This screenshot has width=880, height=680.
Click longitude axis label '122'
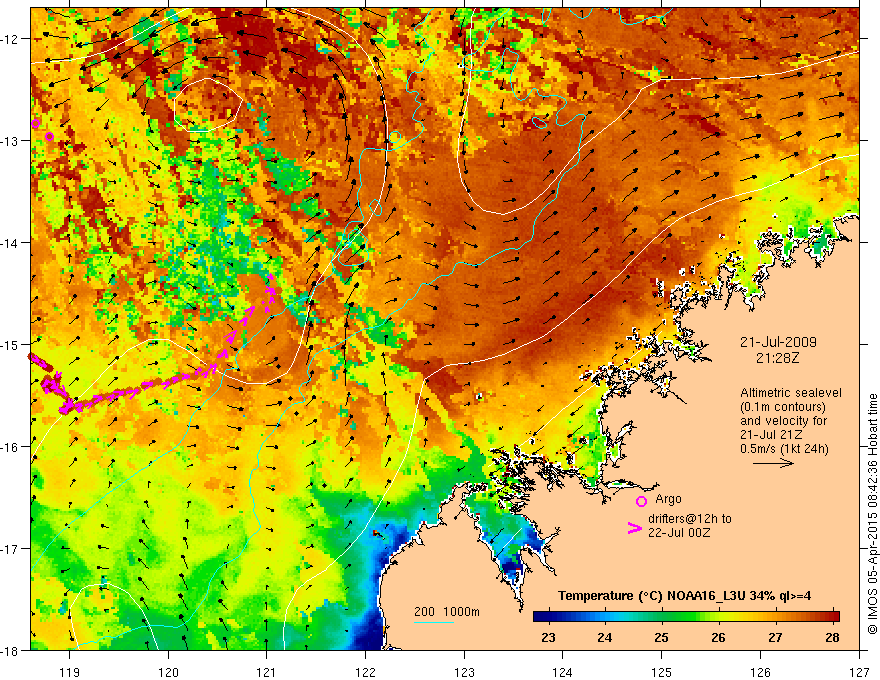[365, 672]
